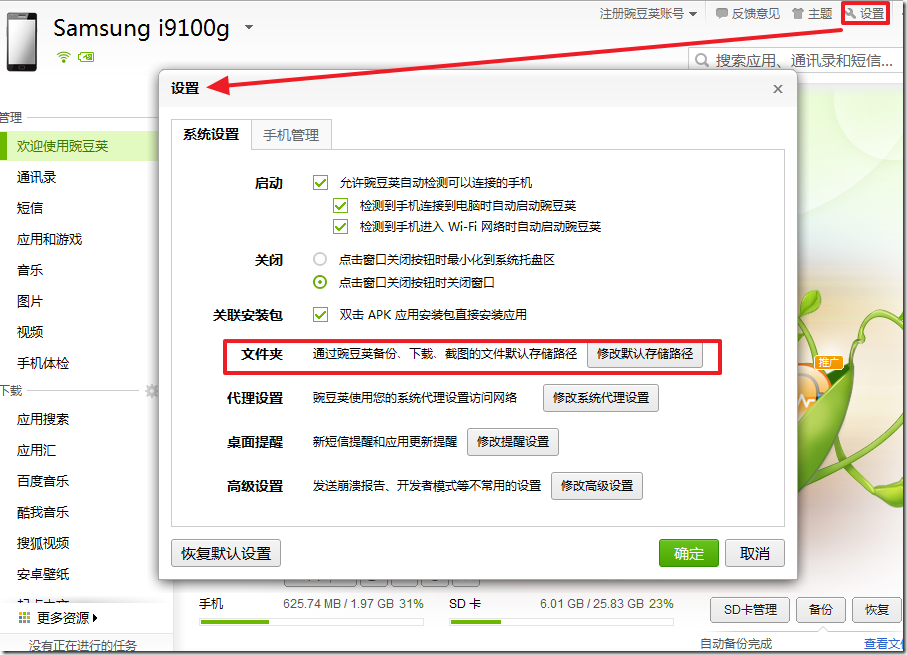This screenshot has width=907, height=655.
Task: Select close window on close button option
Action: click(320, 282)
